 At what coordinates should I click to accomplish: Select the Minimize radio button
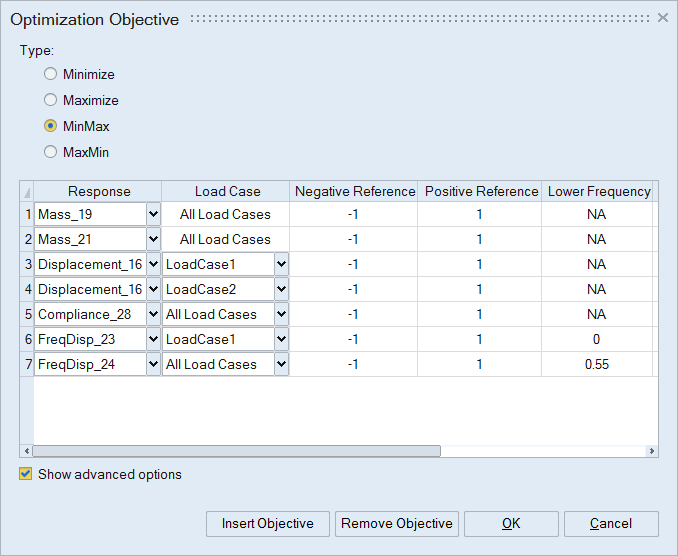pos(51,75)
